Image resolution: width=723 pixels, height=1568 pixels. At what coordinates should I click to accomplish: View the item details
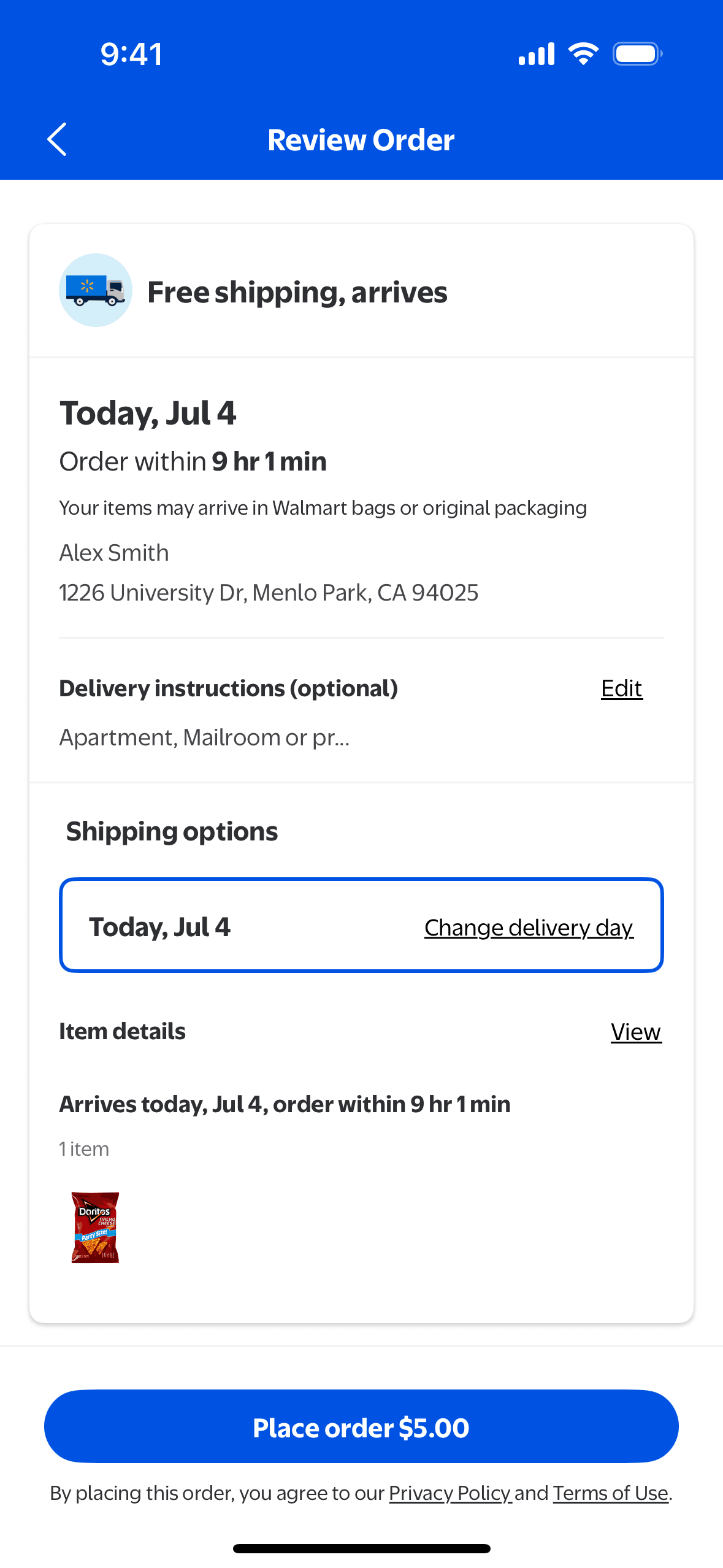point(635,1032)
